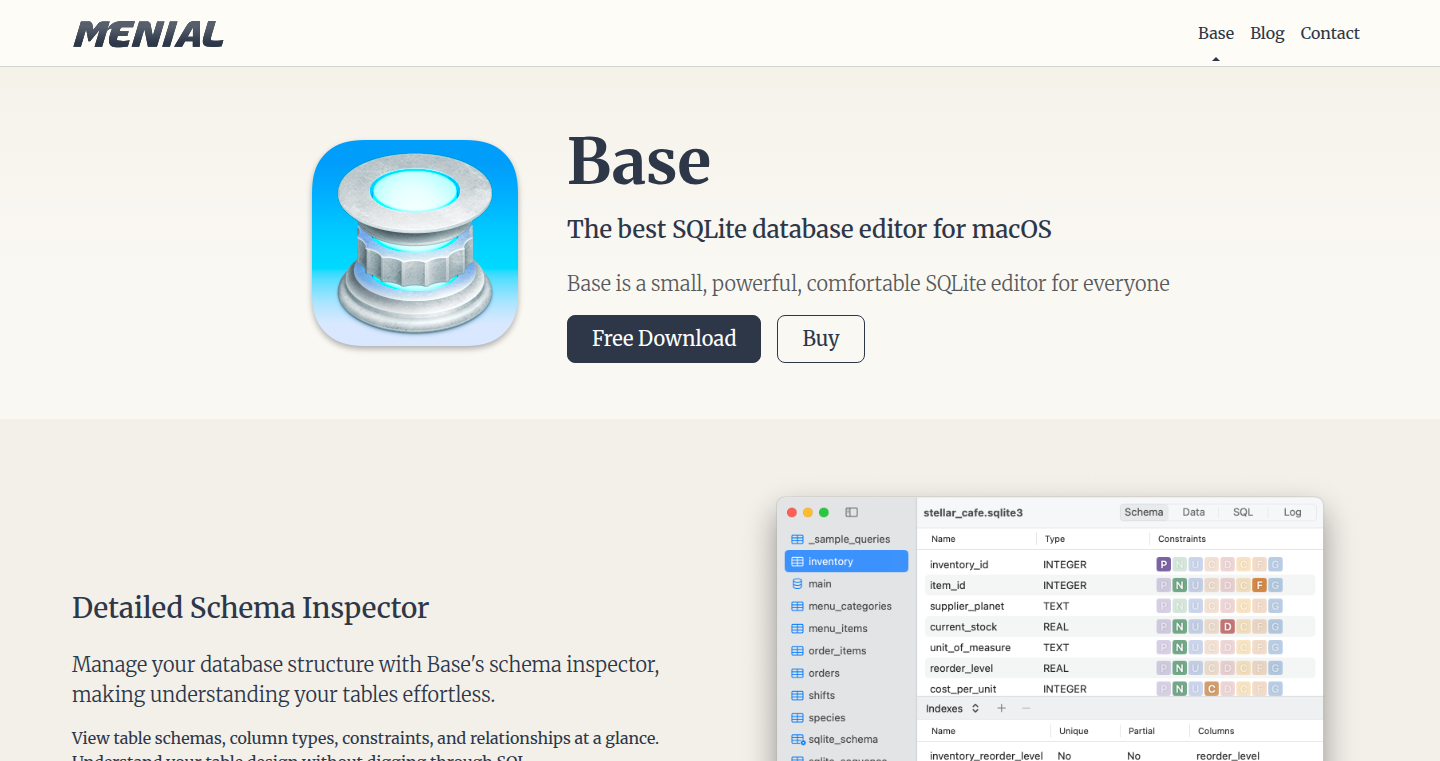Switch to the SQL tab
Image resolution: width=1440 pixels, height=761 pixels.
1243,512
